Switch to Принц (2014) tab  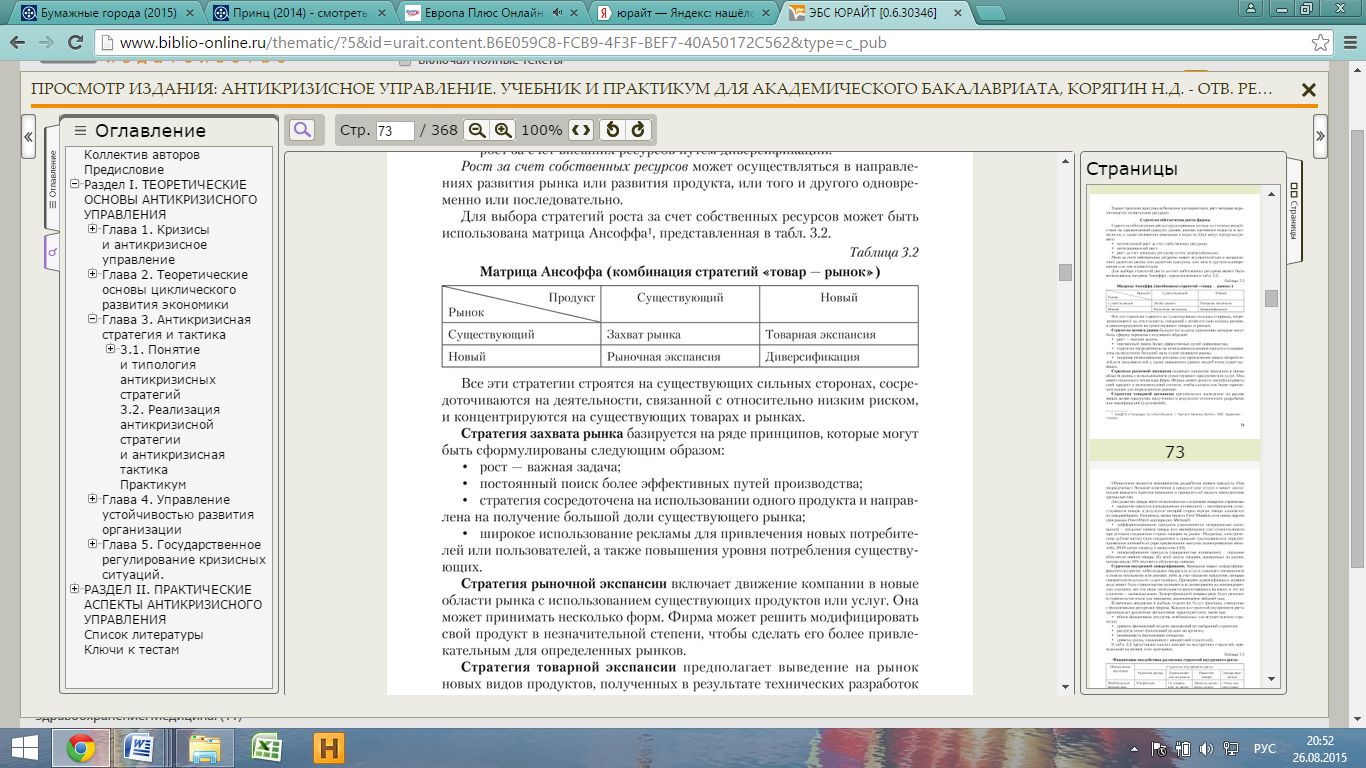(x=300, y=13)
